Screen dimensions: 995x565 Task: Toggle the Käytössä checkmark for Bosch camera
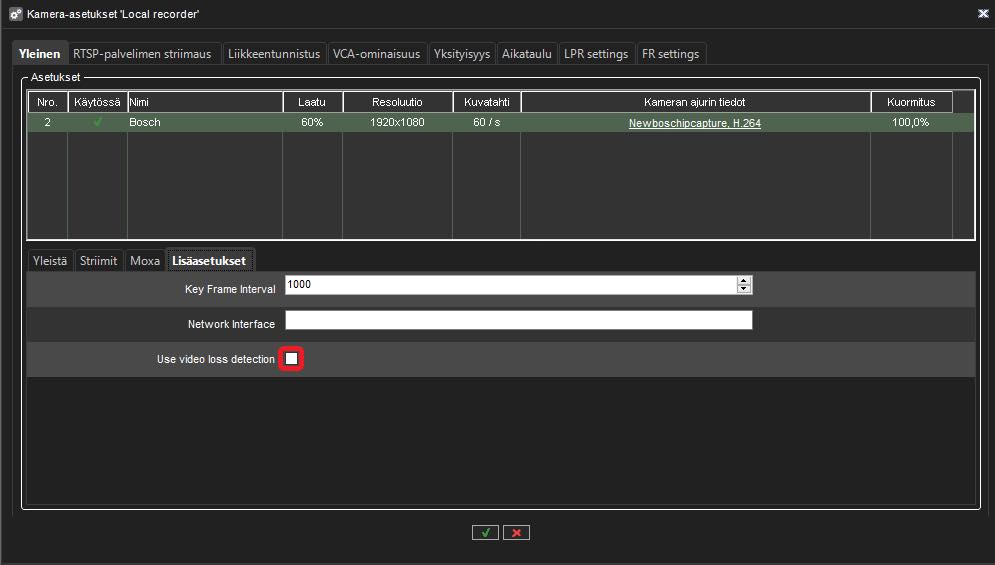coord(97,123)
